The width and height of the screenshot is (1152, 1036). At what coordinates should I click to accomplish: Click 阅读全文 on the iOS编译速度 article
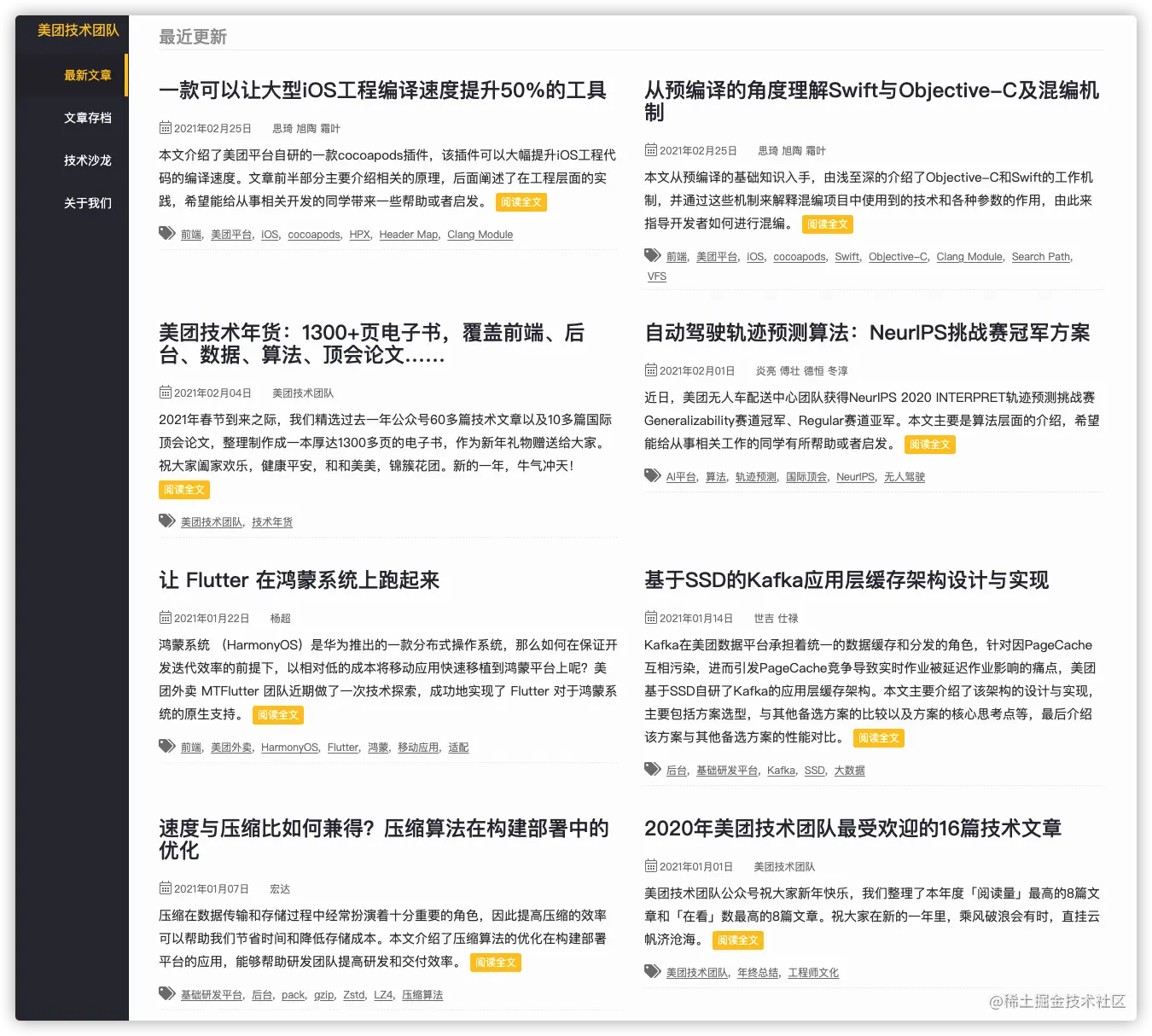[521, 202]
